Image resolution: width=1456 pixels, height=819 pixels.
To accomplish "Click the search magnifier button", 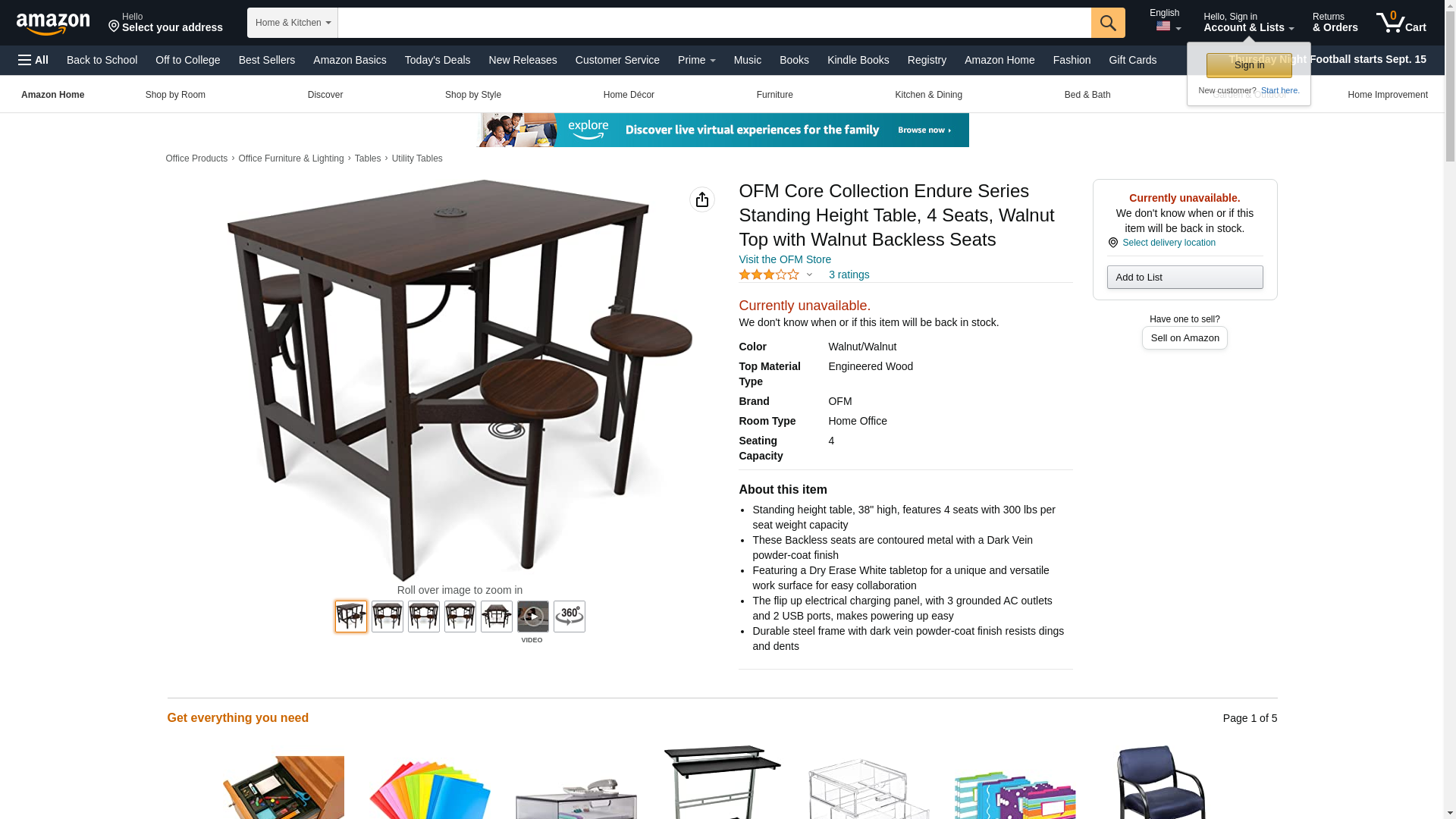I will coord(1108,23).
